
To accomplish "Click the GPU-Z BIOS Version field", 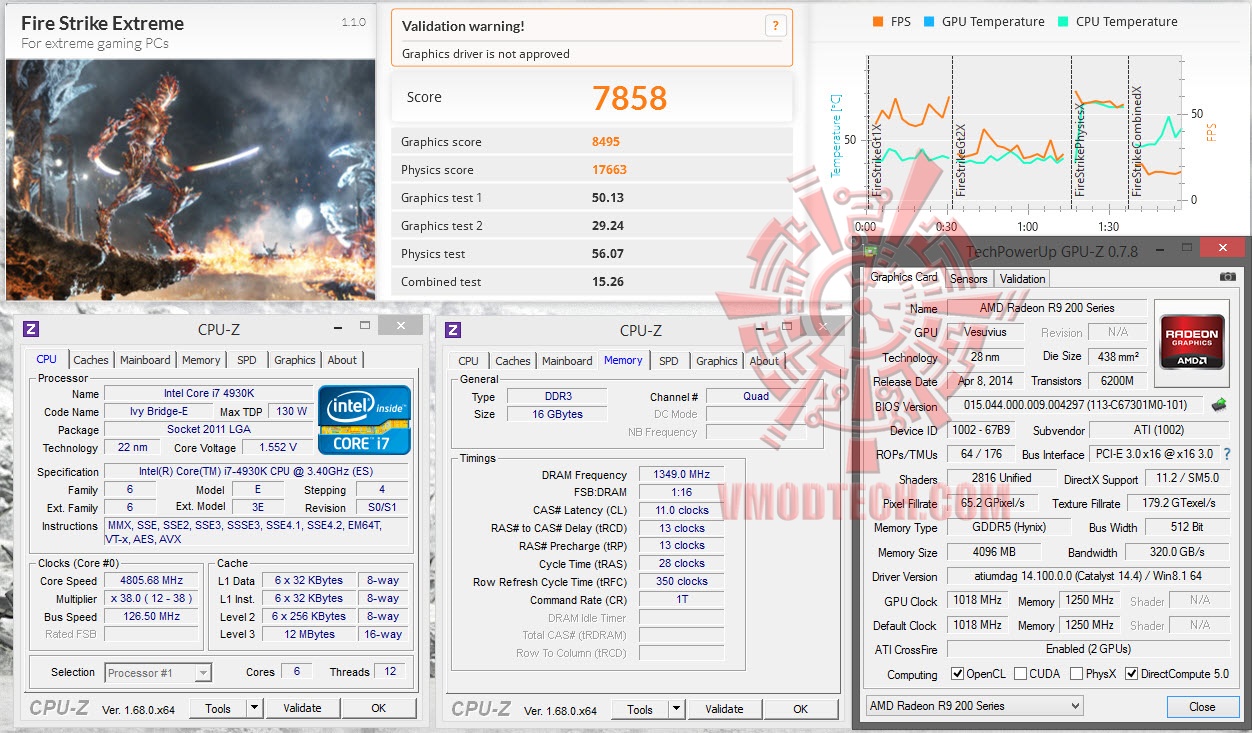I will coord(1075,406).
